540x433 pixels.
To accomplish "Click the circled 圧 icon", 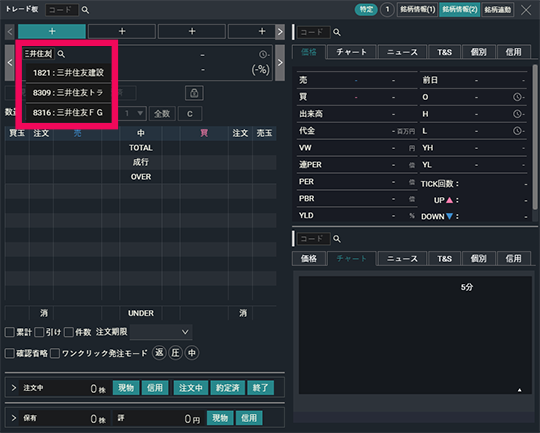I will 176,353.
